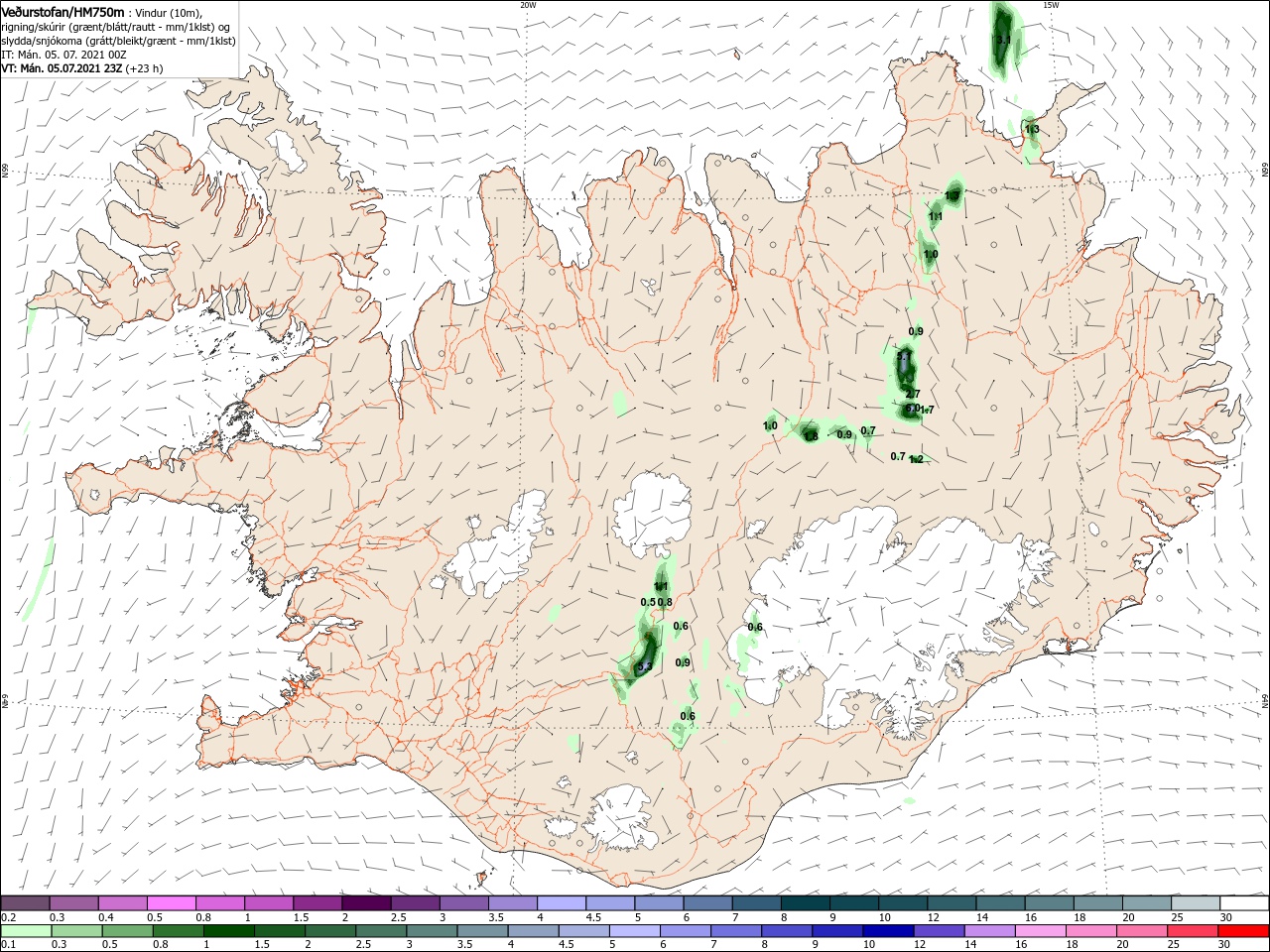Click the top-row teal swatch labeled 12
1270x952 pixels.
[x=952, y=902]
